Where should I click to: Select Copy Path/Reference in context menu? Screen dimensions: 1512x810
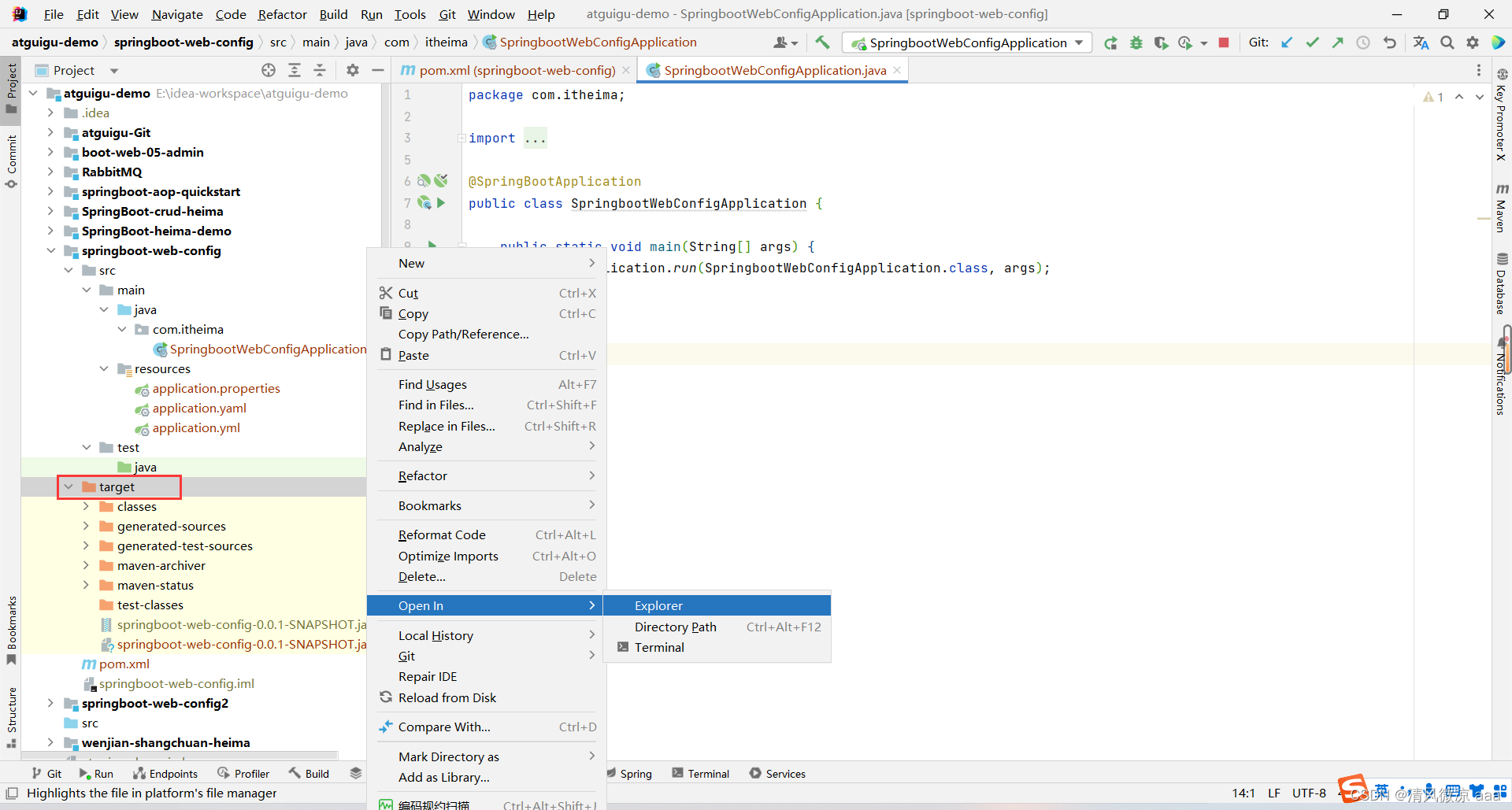point(487,334)
